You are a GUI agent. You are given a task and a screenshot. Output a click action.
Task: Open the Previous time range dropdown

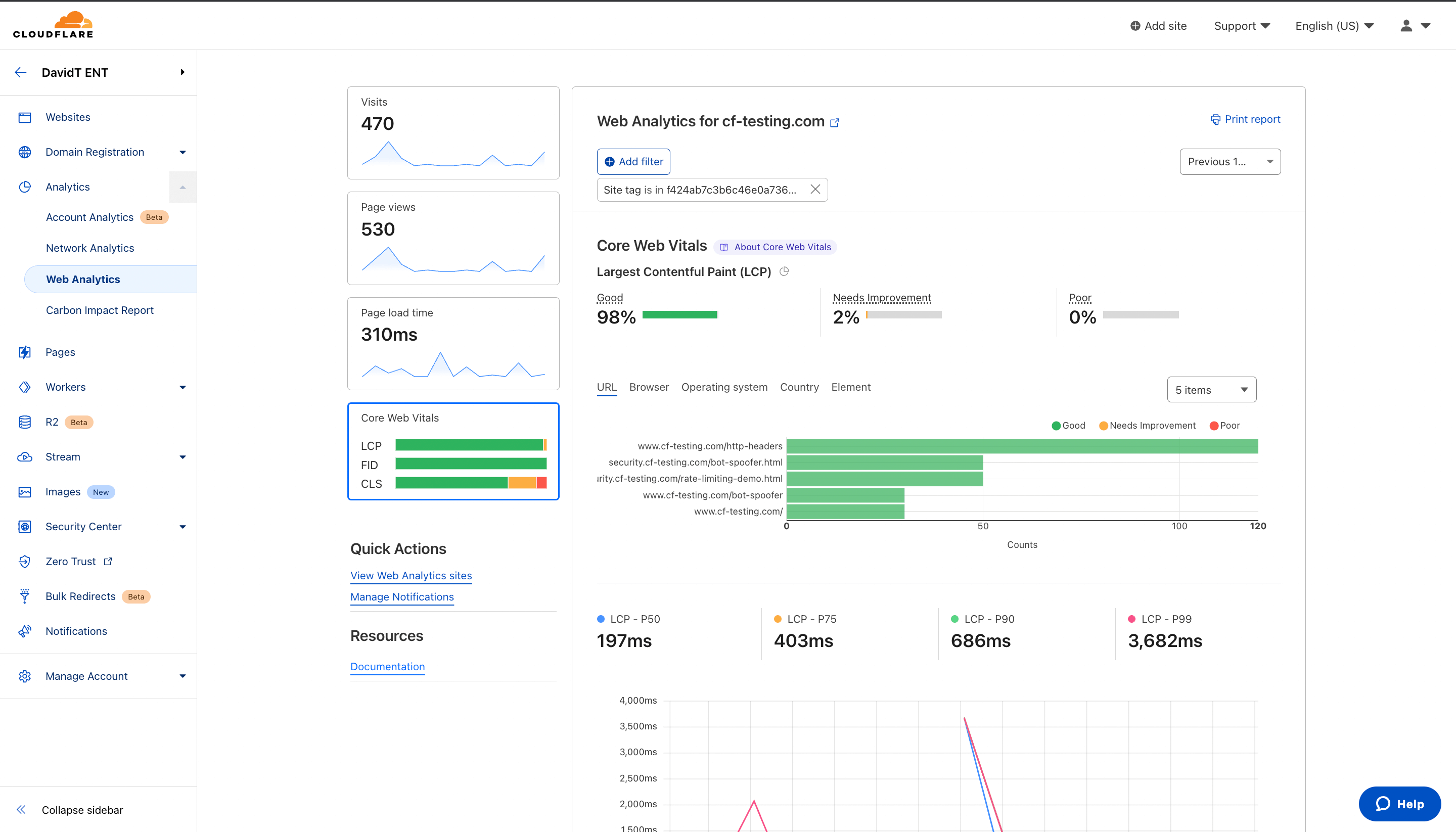pos(1230,162)
